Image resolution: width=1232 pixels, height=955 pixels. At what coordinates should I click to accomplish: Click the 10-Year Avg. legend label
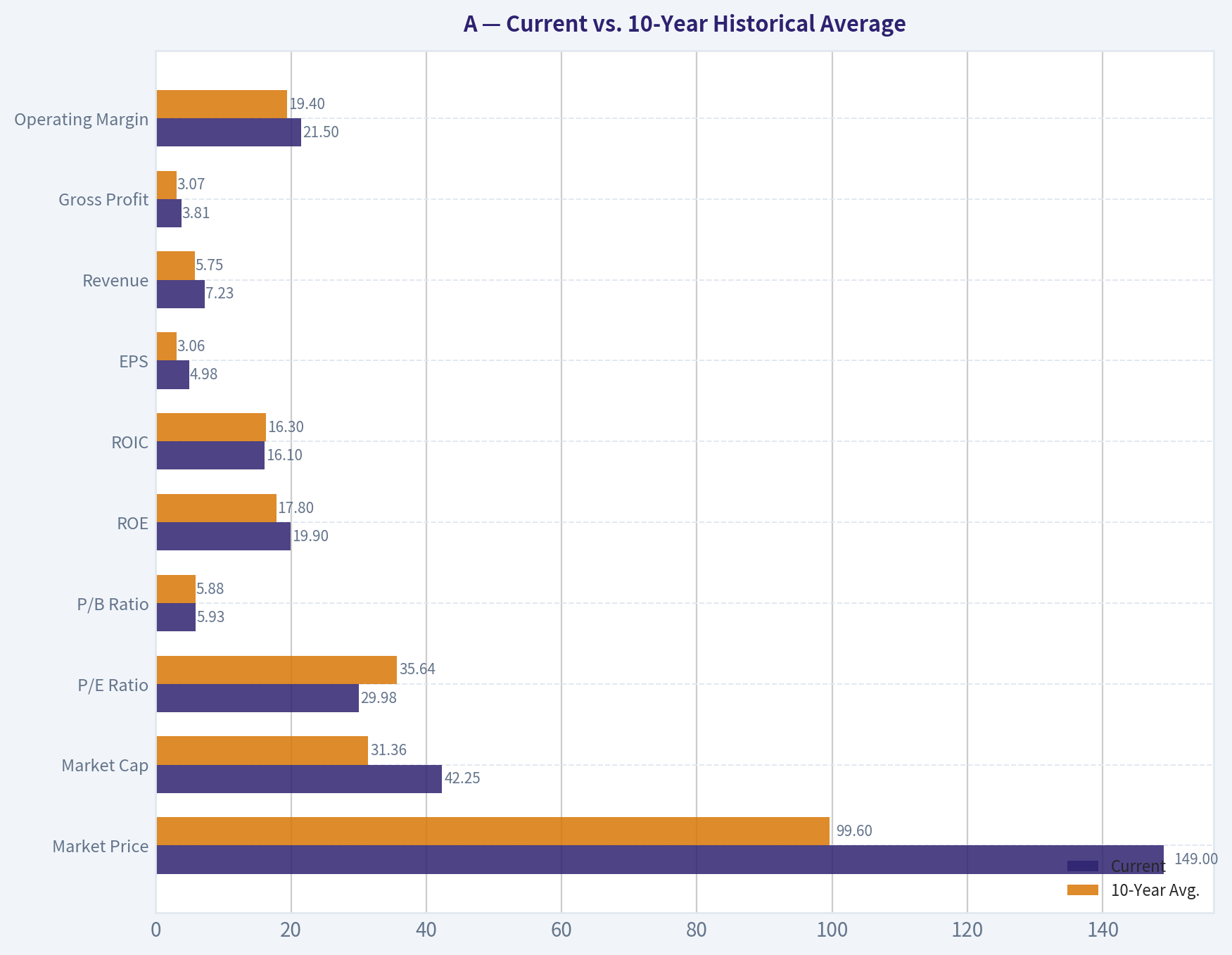coord(1155,890)
